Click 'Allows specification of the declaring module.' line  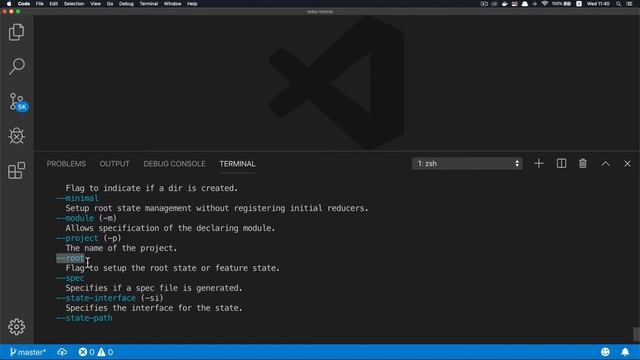point(170,228)
